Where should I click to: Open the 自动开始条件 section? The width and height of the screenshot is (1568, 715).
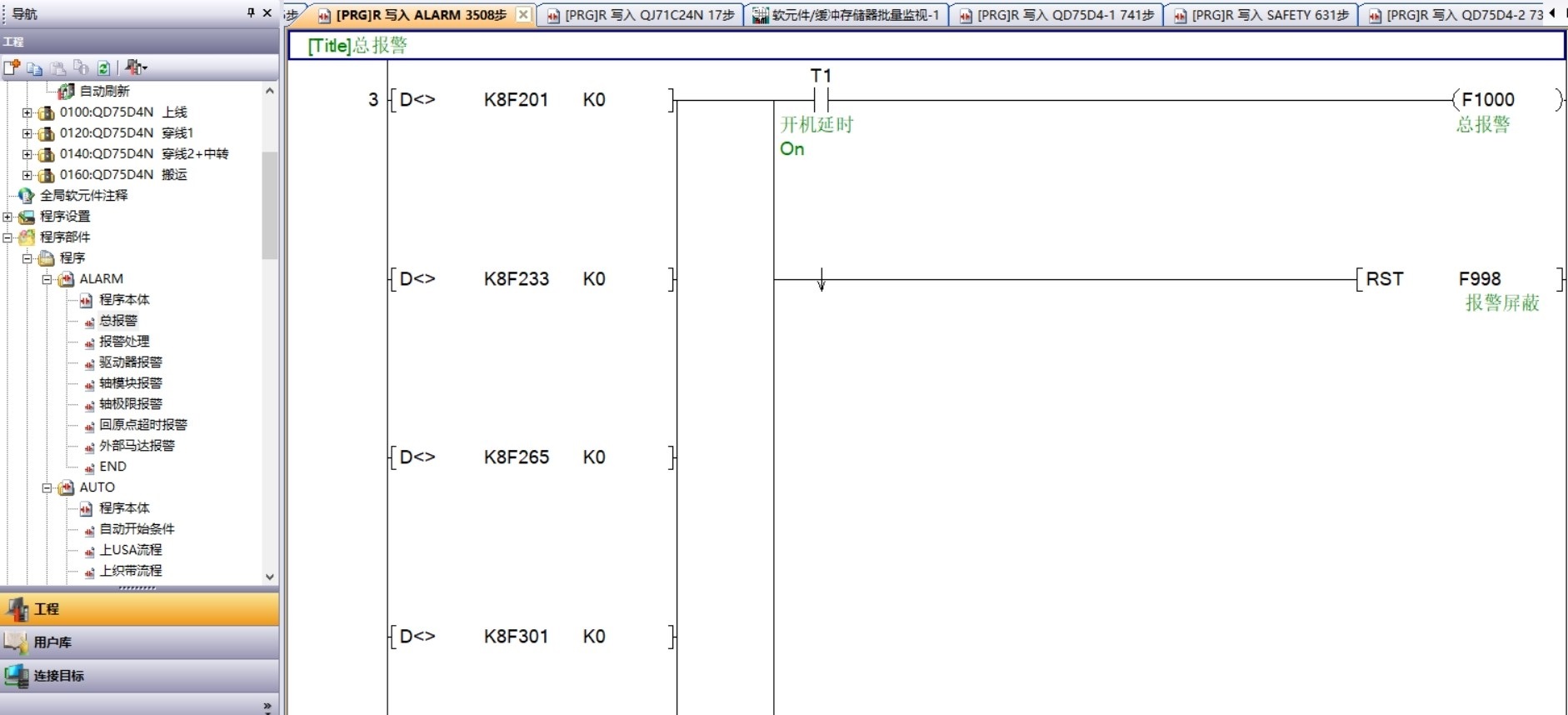[x=137, y=529]
